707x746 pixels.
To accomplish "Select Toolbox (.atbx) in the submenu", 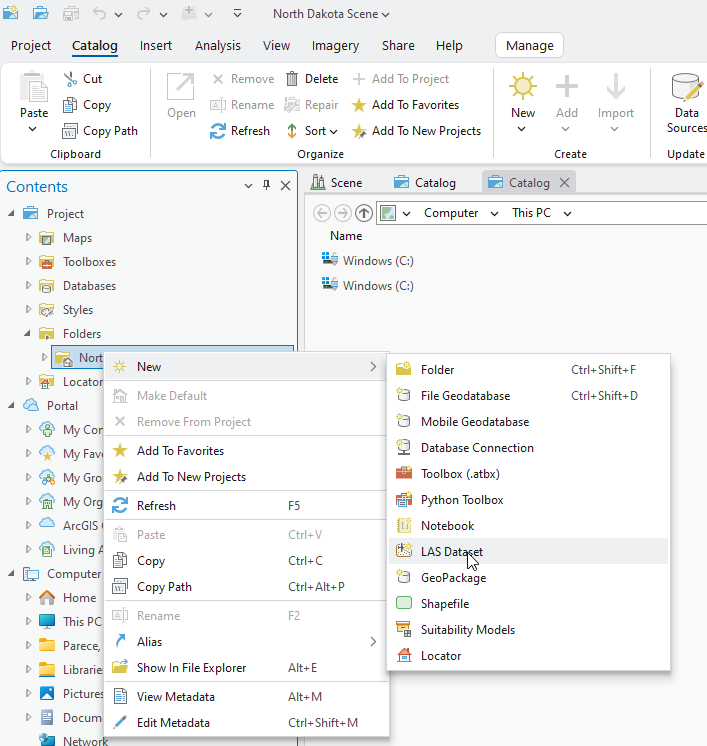I will (x=528, y=474).
